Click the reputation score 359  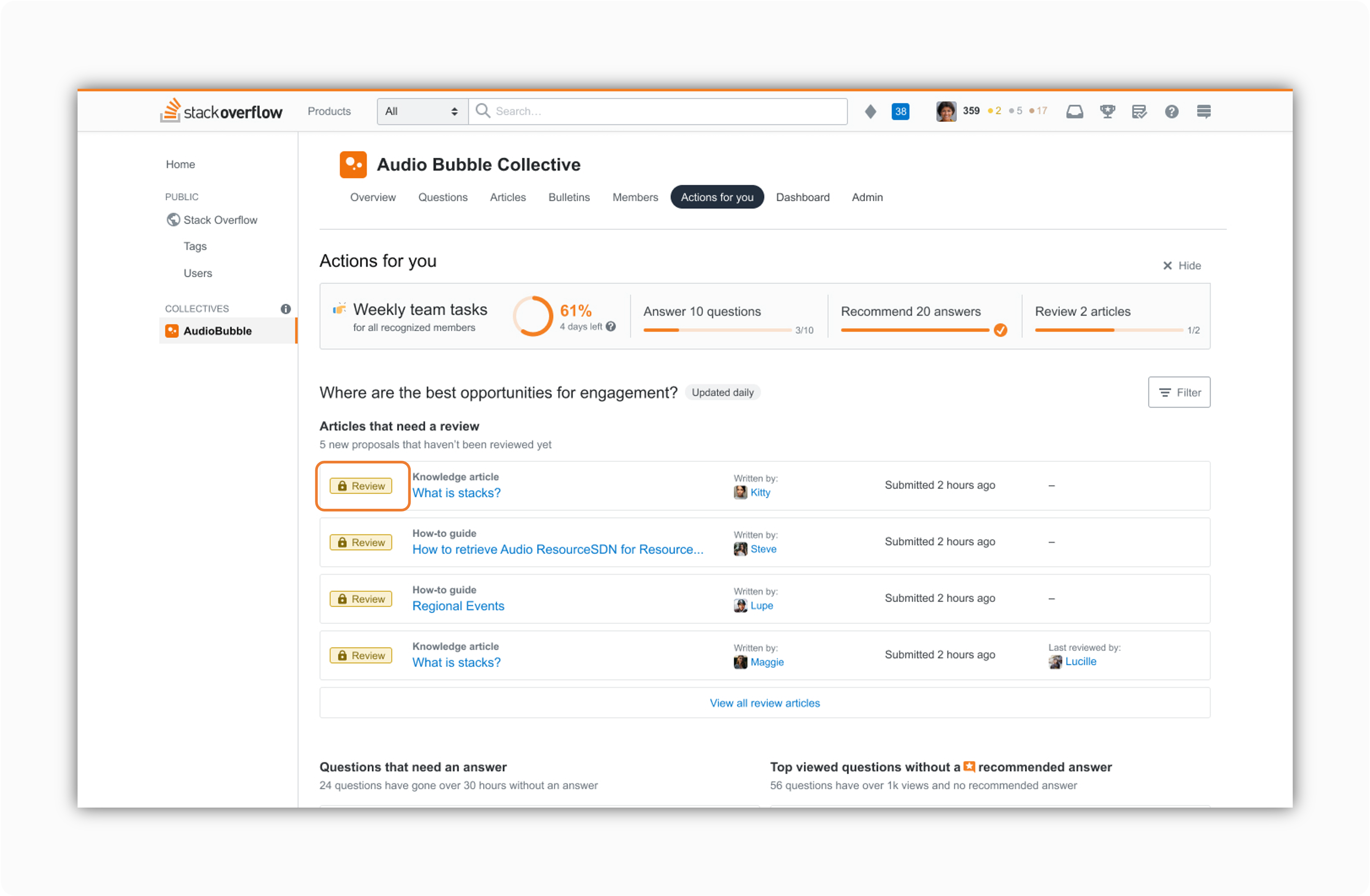[x=971, y=111]
